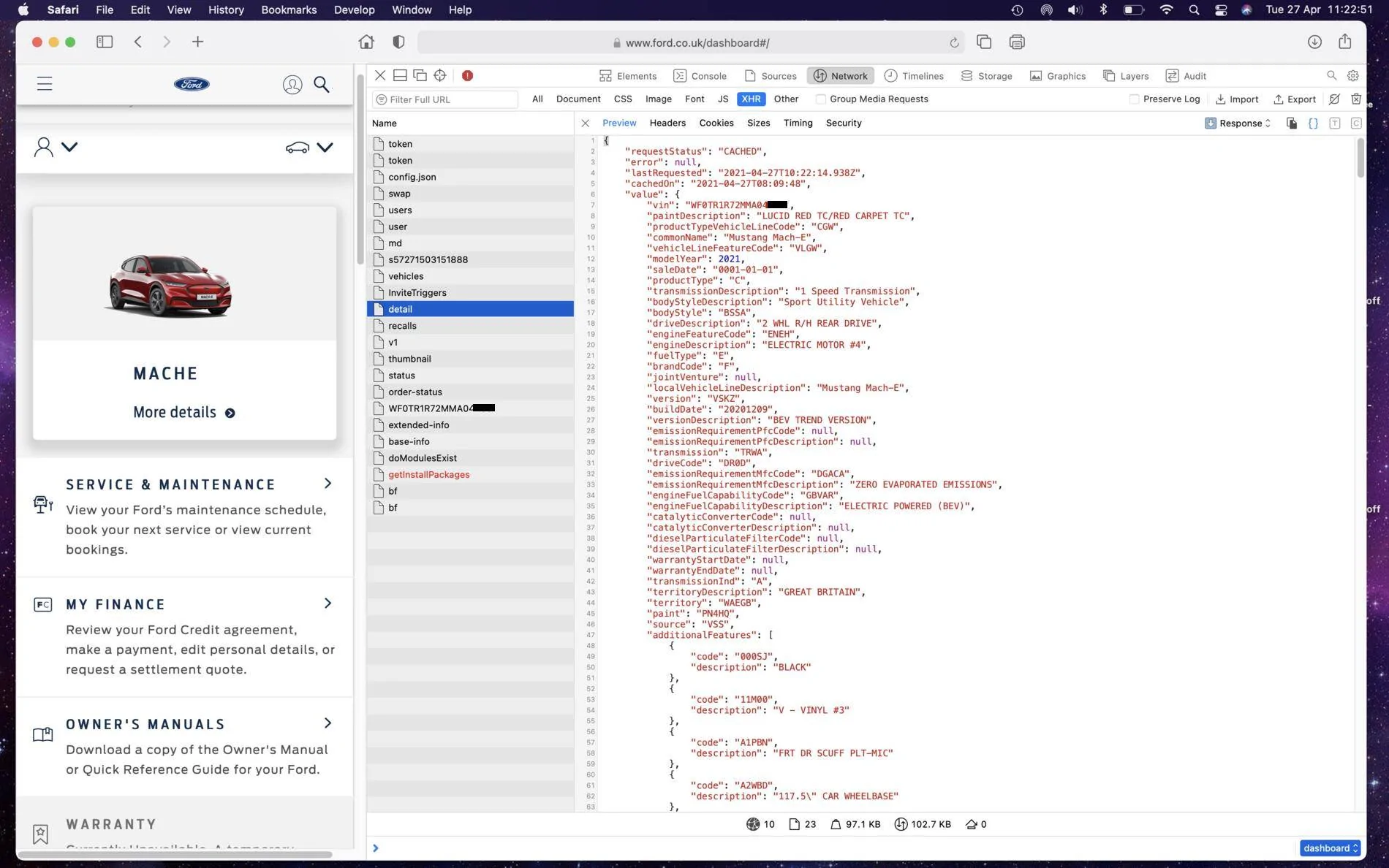This screenshot has height=868, width=1389.
Task: Select the getInstallPackages request row
Action: [x=471, y=475]
